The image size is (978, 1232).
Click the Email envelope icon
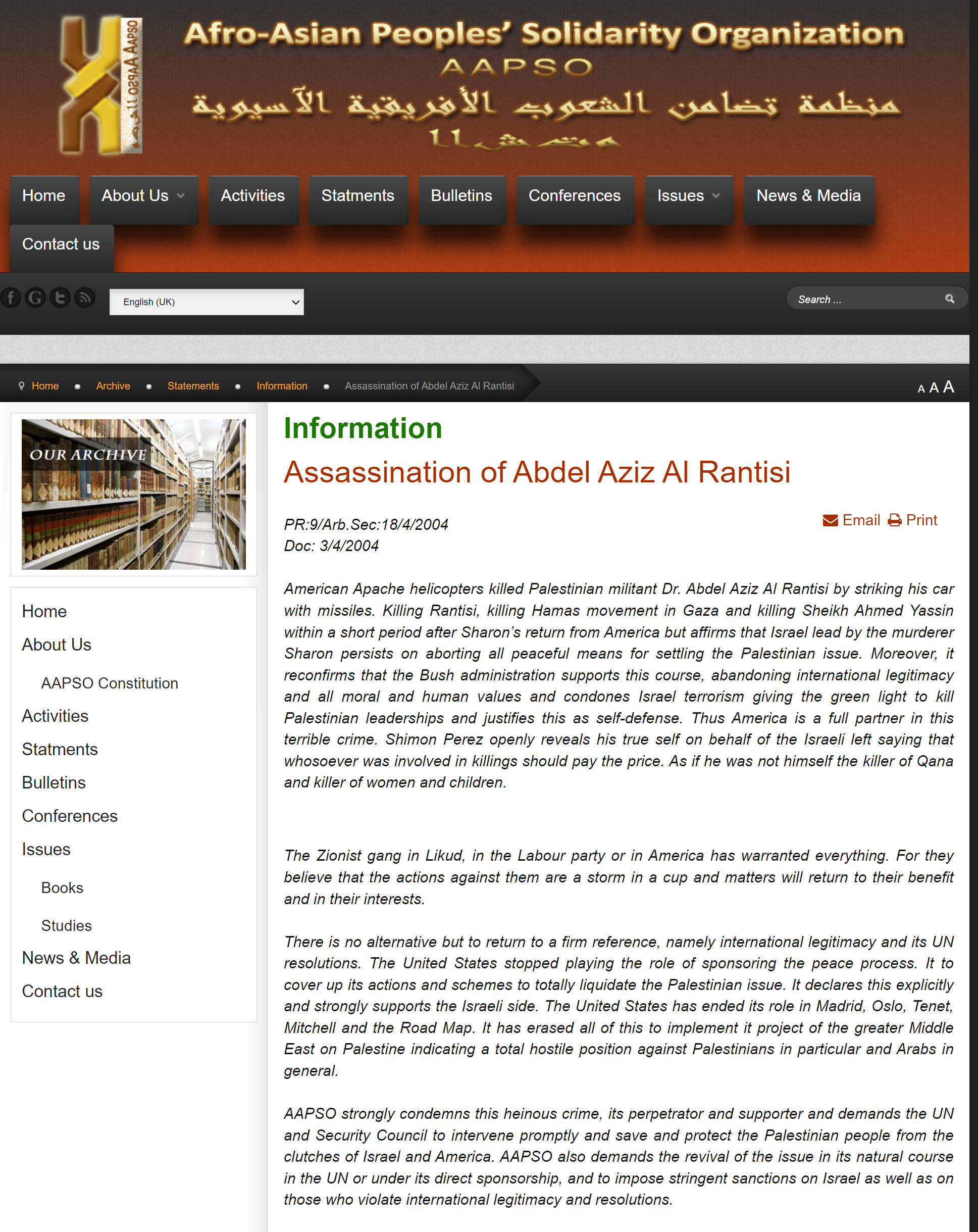coord(830,521)
